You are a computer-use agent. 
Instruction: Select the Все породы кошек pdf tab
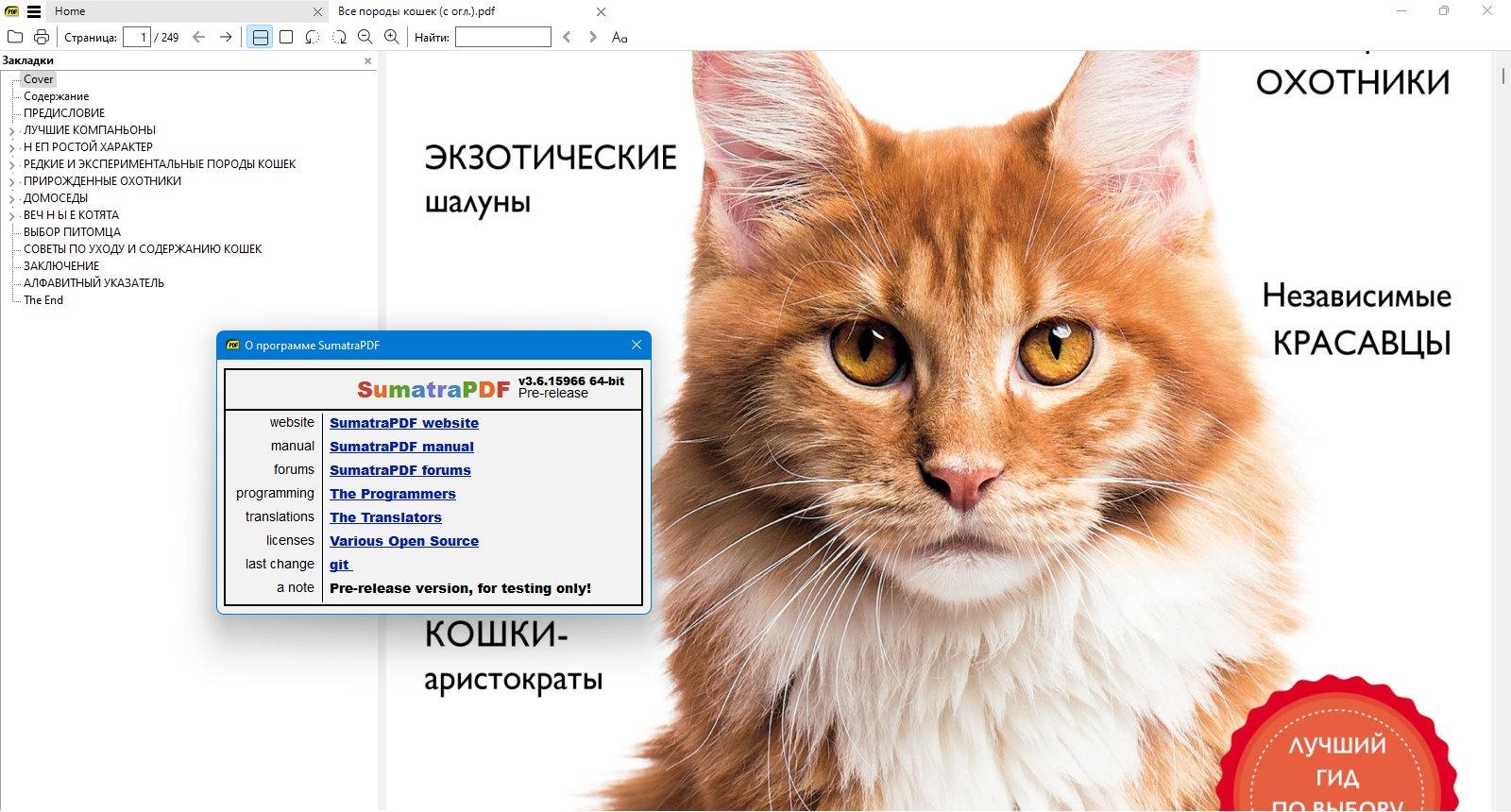(416, 11)
